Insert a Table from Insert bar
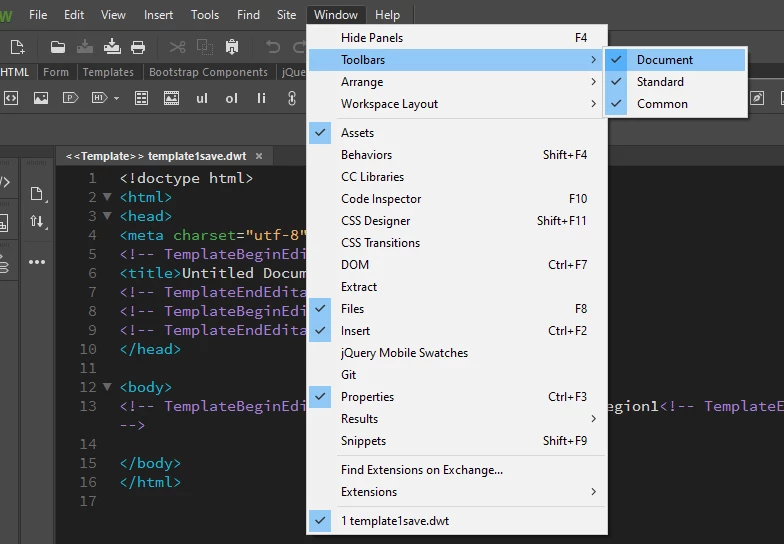 (142, 98)
